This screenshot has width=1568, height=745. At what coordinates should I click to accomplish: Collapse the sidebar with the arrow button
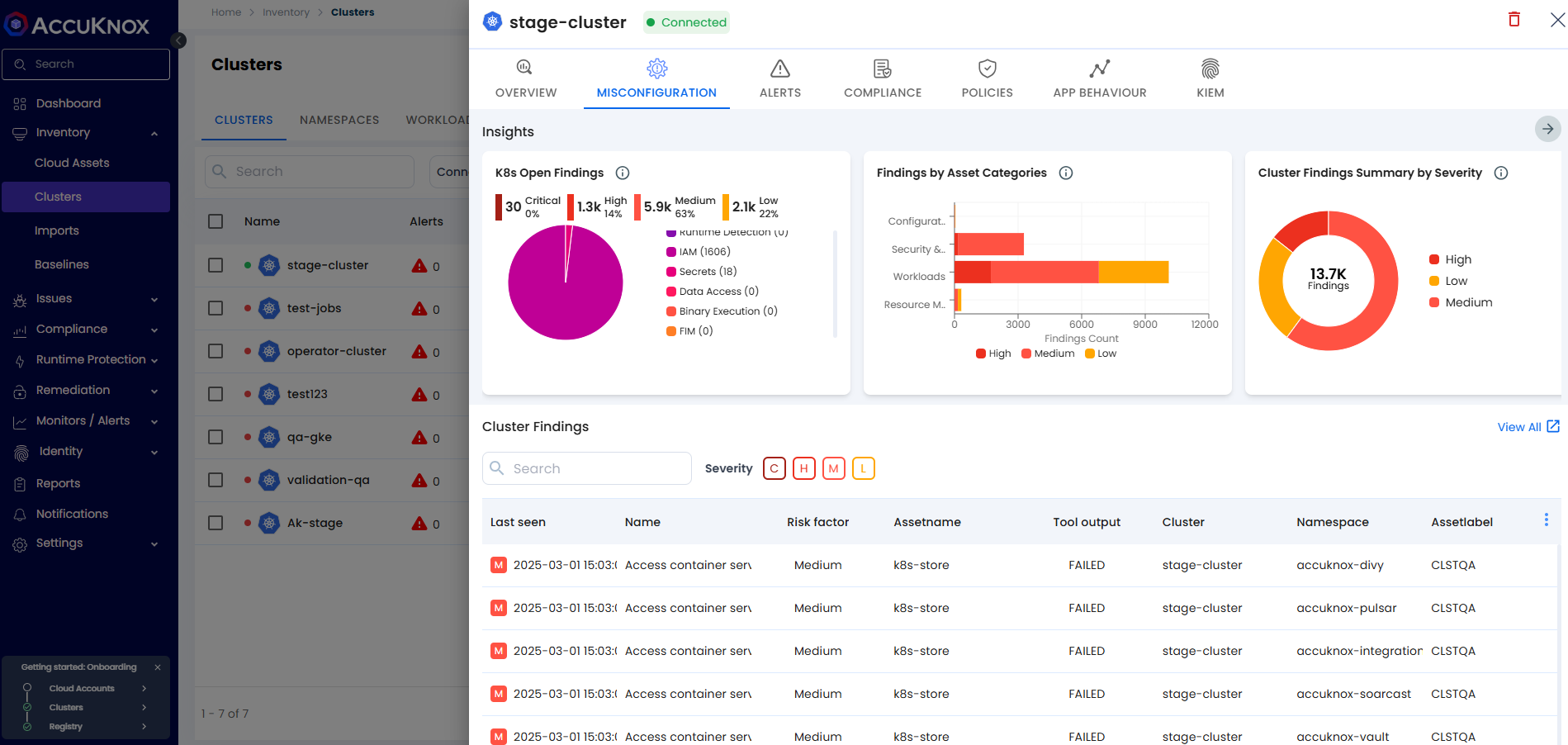click(x=178, y=40)
